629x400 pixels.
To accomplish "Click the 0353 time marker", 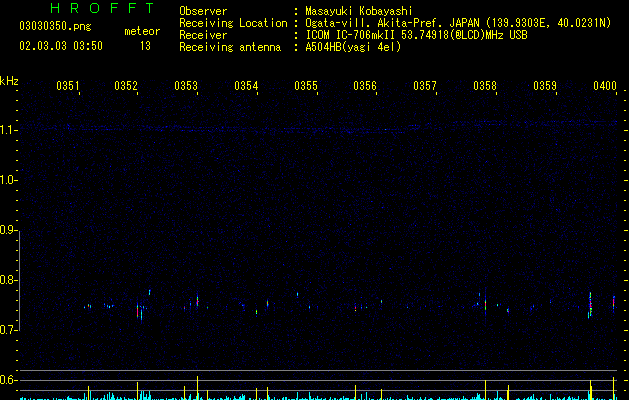I will click(x=186, y=86).
